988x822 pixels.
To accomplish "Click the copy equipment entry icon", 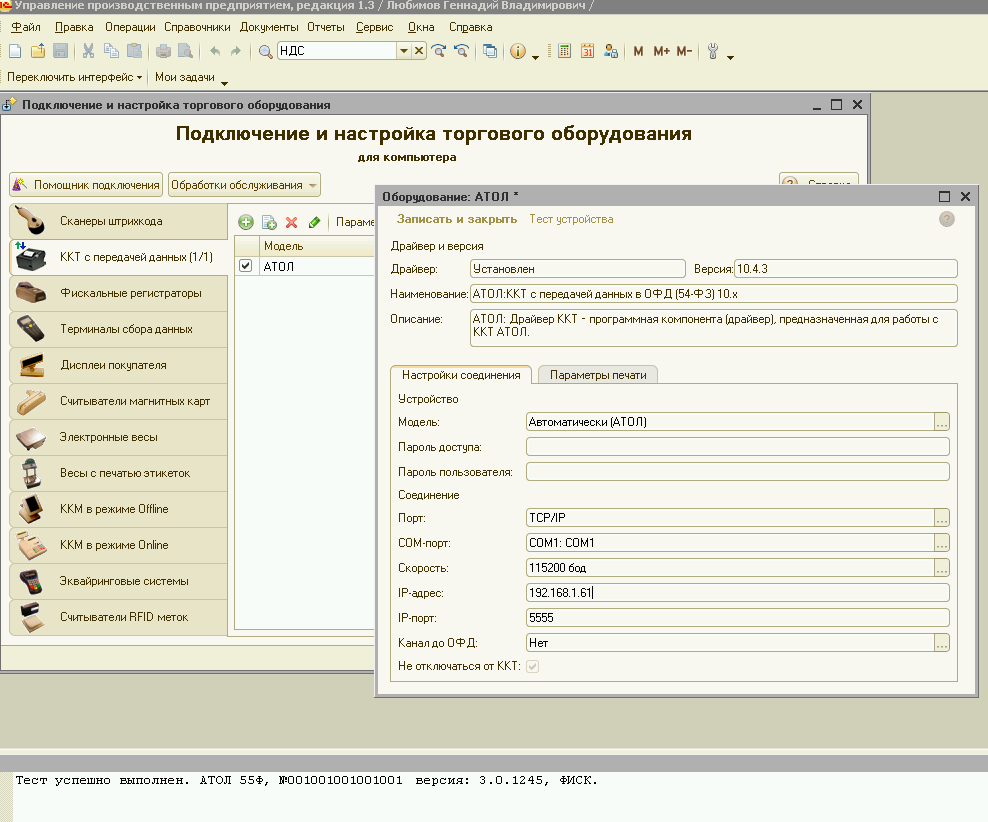I will [269, 222].
